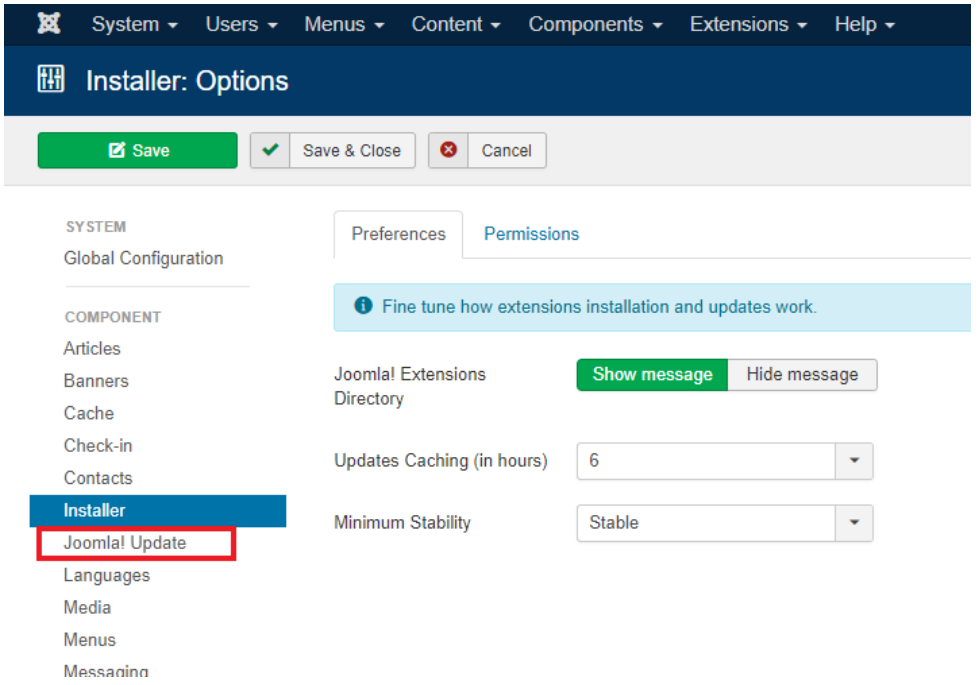This screenshot has width=978, height=685.
Task: Open the Content menu
Action: pyautogui.click(x=455, y=24)
